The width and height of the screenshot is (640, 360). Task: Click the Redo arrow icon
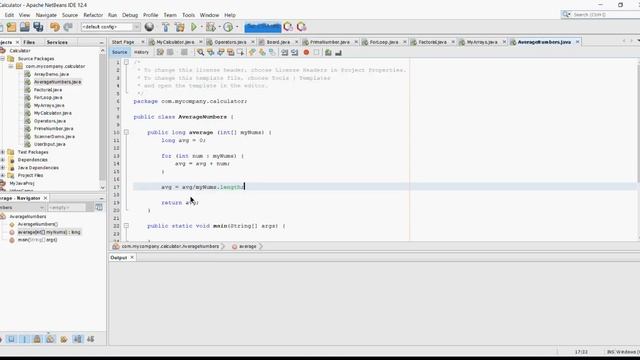68,27
